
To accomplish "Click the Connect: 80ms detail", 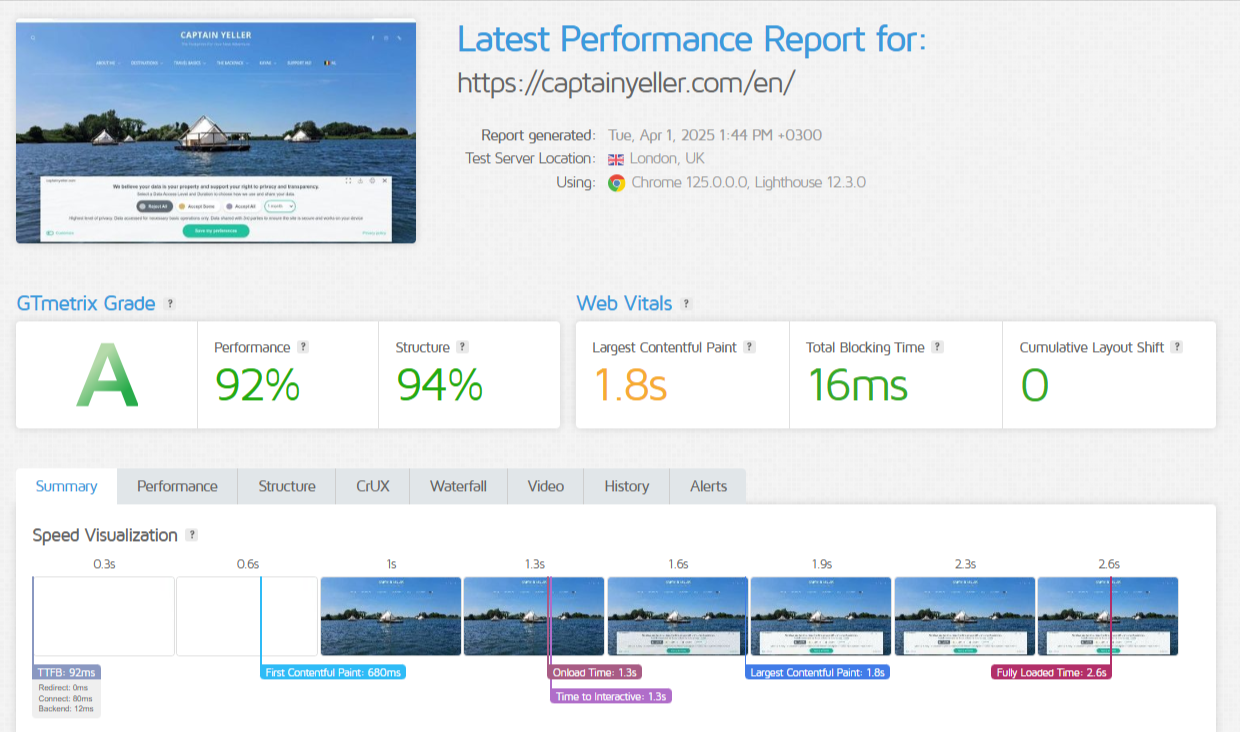I will tap(65, 698).
